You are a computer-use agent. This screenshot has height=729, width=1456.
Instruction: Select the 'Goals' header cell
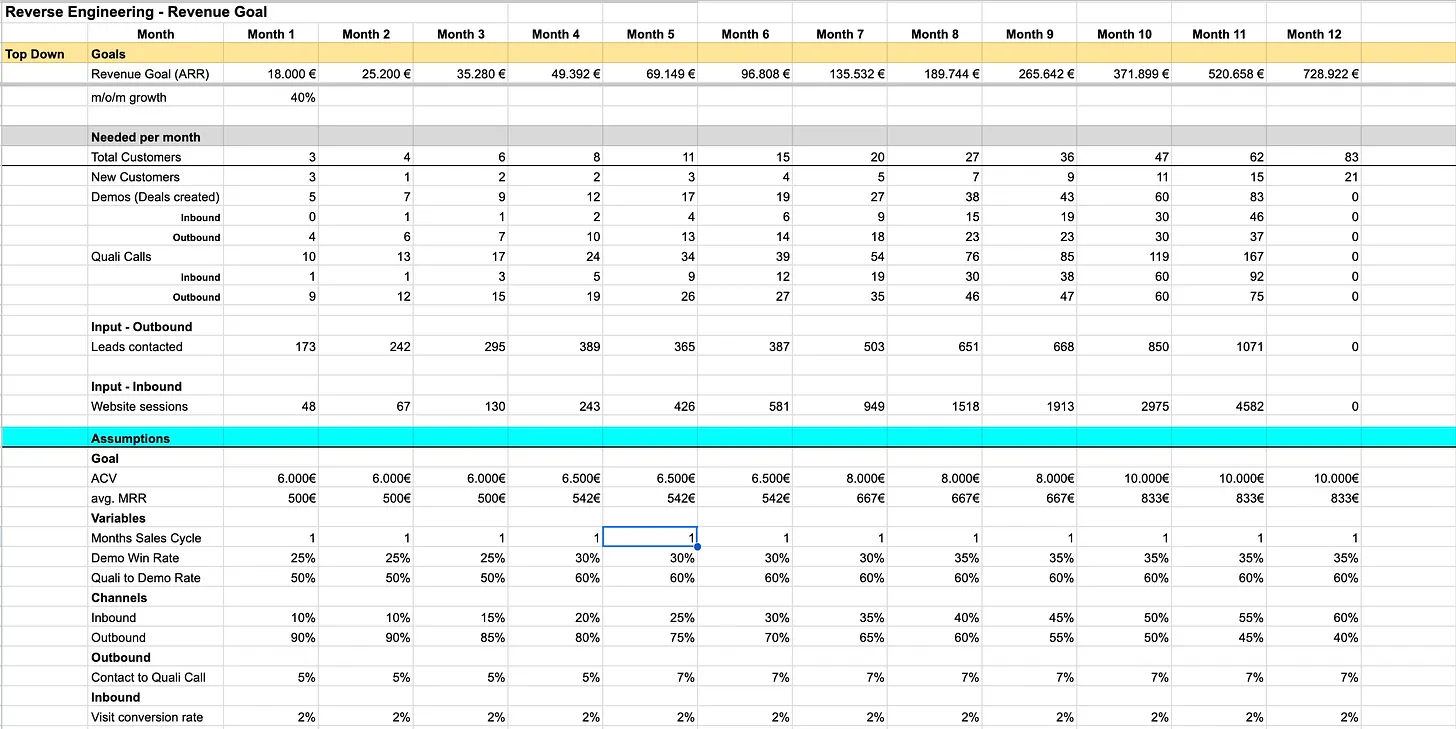pos(108,54)
